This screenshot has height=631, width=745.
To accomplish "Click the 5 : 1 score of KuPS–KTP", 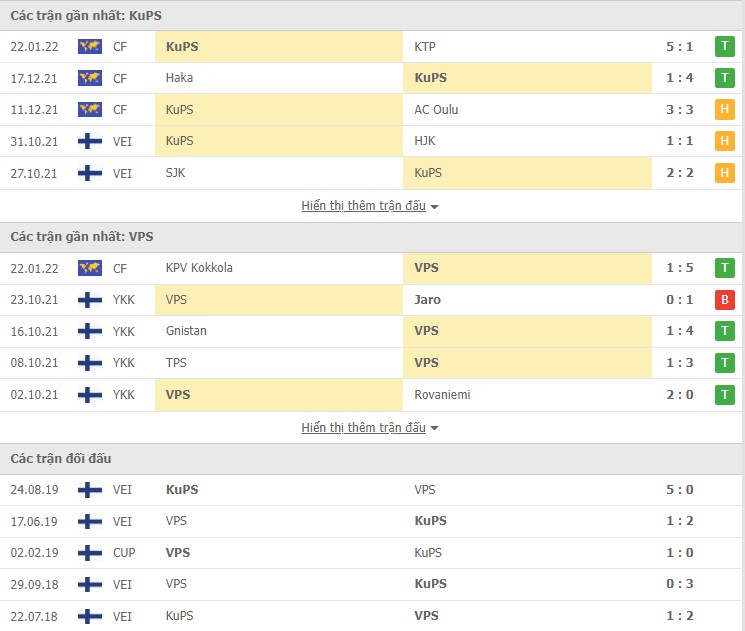I will point(680,47).
